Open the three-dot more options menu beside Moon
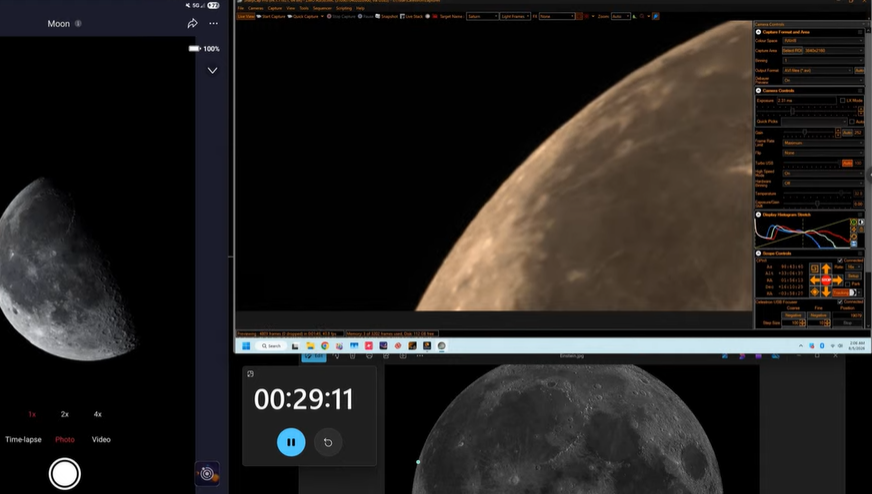 coord(214,23)
